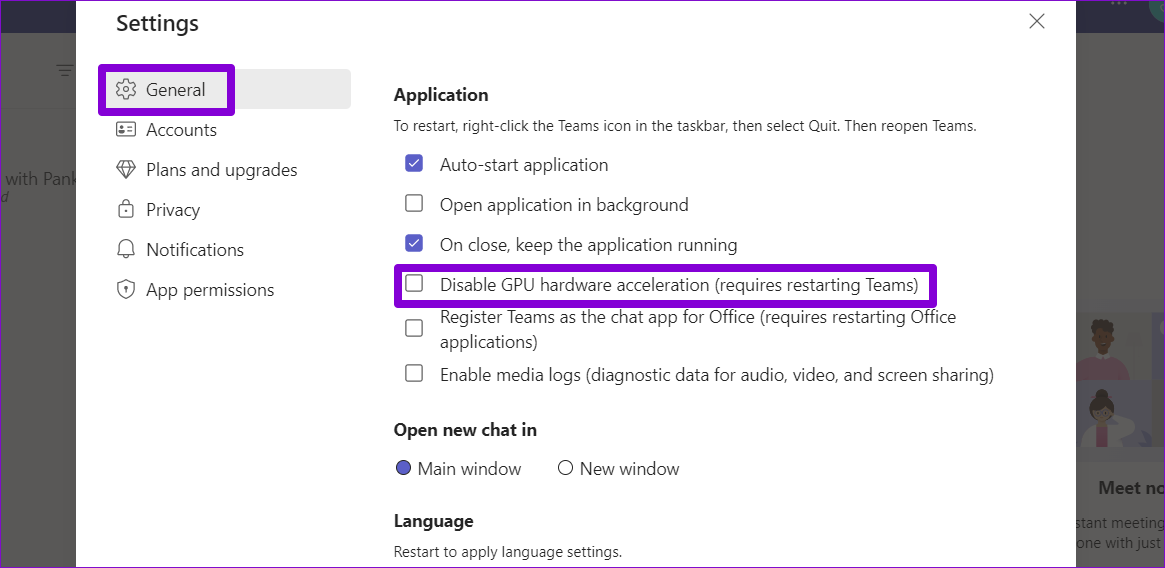
Task: Click the Language section heading
Action: point(434,521)
